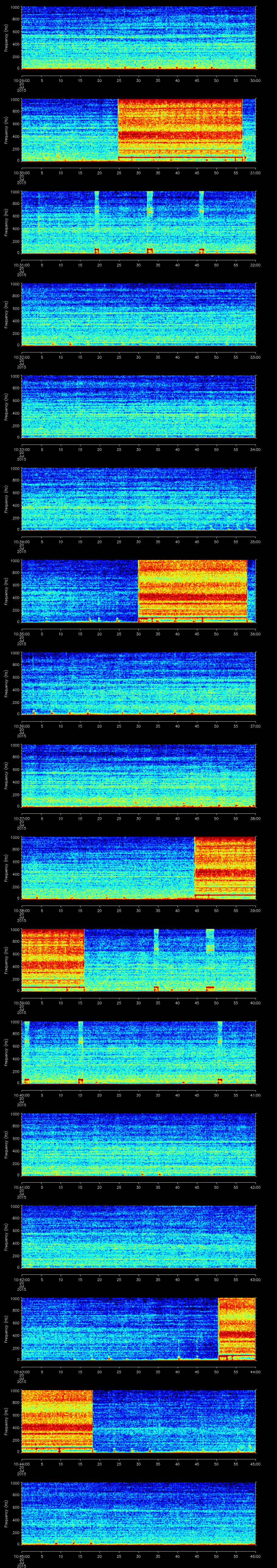Click the 10:36:00 start time label
The height and width of the screenshot is (1568, 277).
[22, 726]
